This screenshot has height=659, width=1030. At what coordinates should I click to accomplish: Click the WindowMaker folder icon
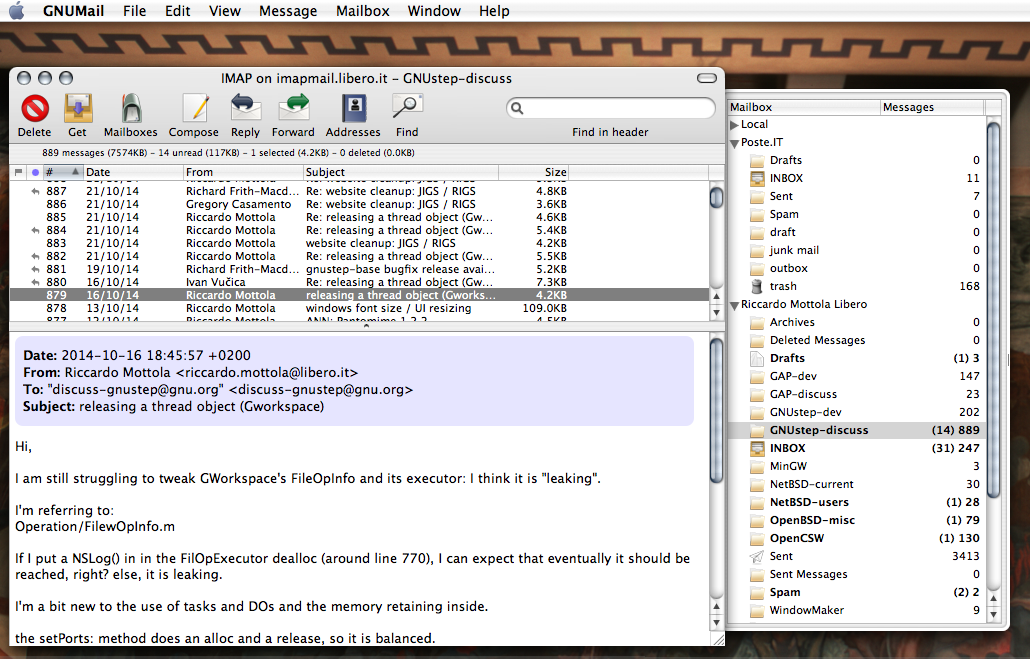coord(757,610)
